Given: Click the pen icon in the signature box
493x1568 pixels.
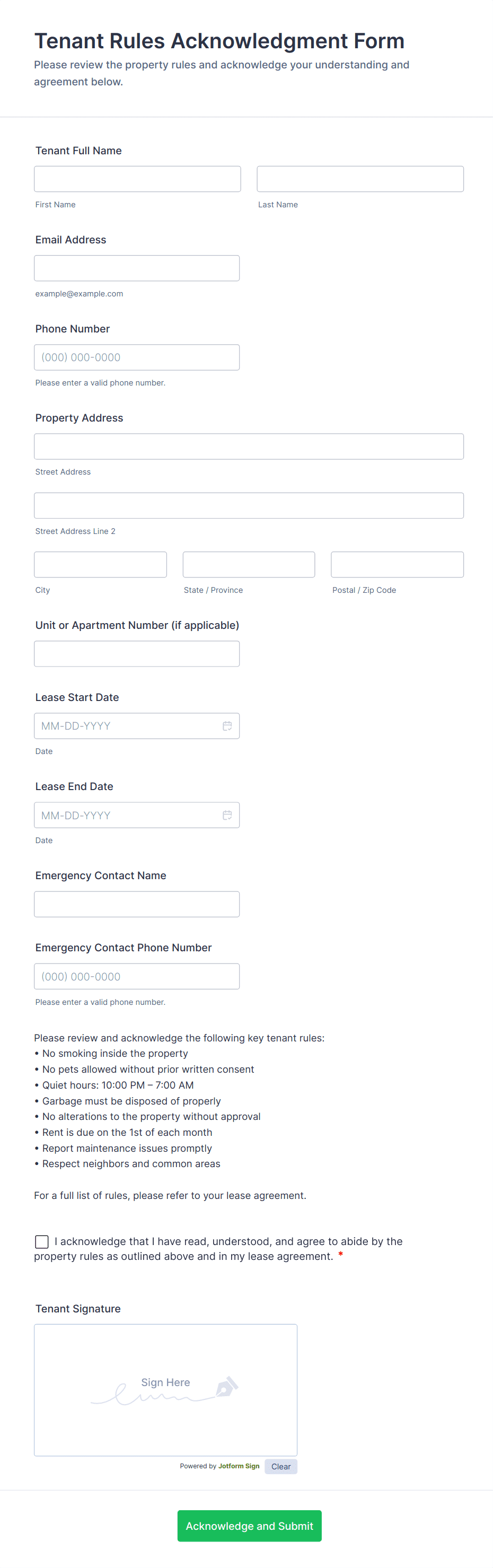Looking at the screenshot, I should click(226, 1387).
